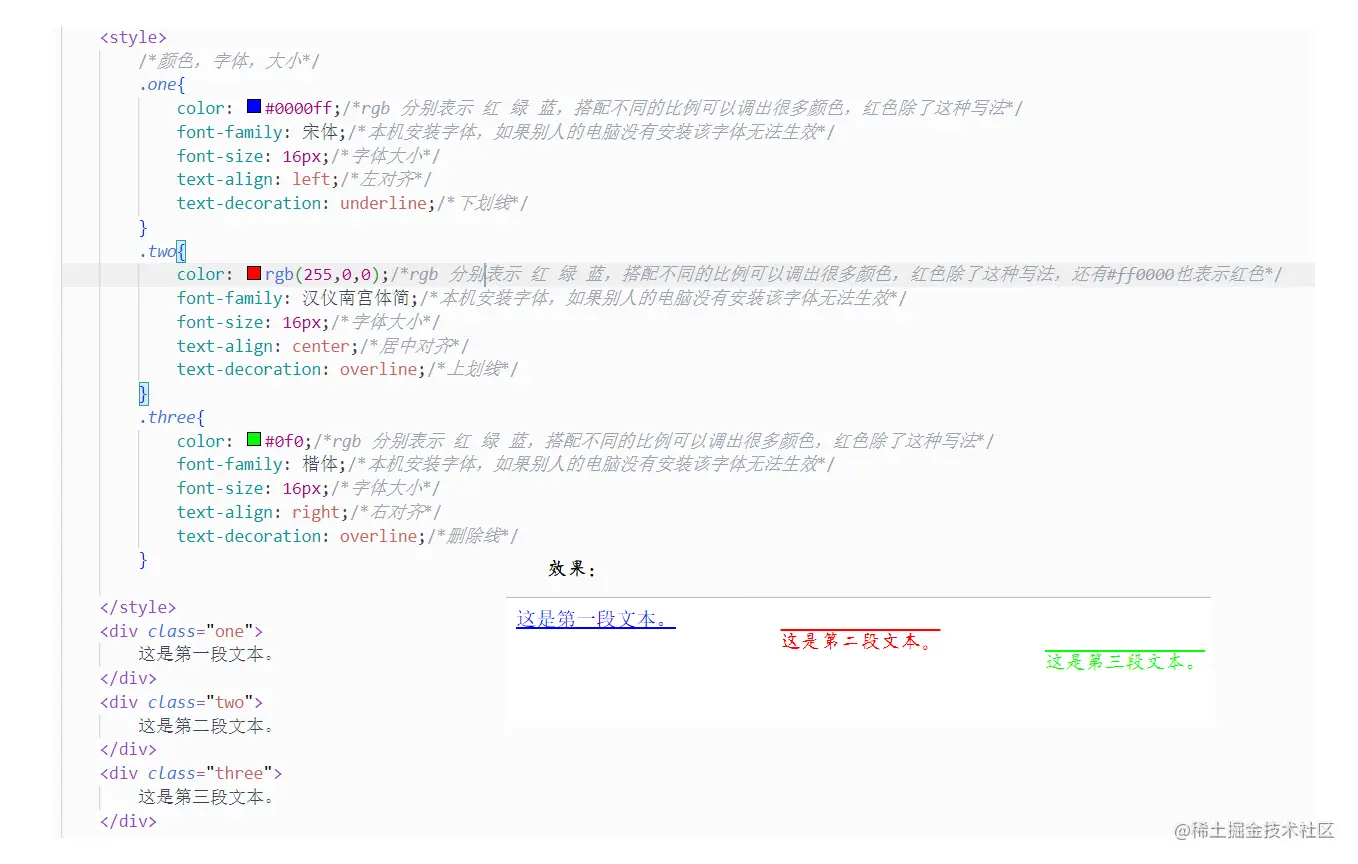Click the text-align right value
This screenshot has width=1358, height=864.
(316, 512)
